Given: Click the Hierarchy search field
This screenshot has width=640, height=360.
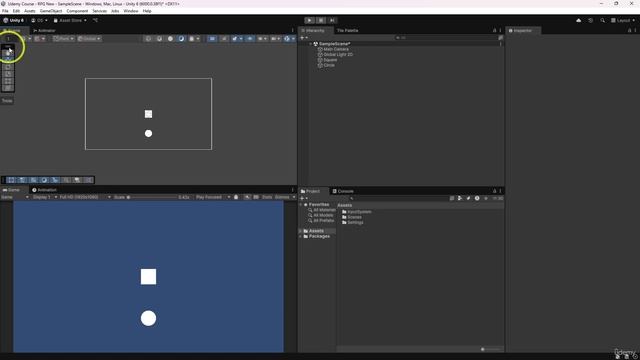Looking at the screenshot, I should pyautogui.click(x=445, y=38).
